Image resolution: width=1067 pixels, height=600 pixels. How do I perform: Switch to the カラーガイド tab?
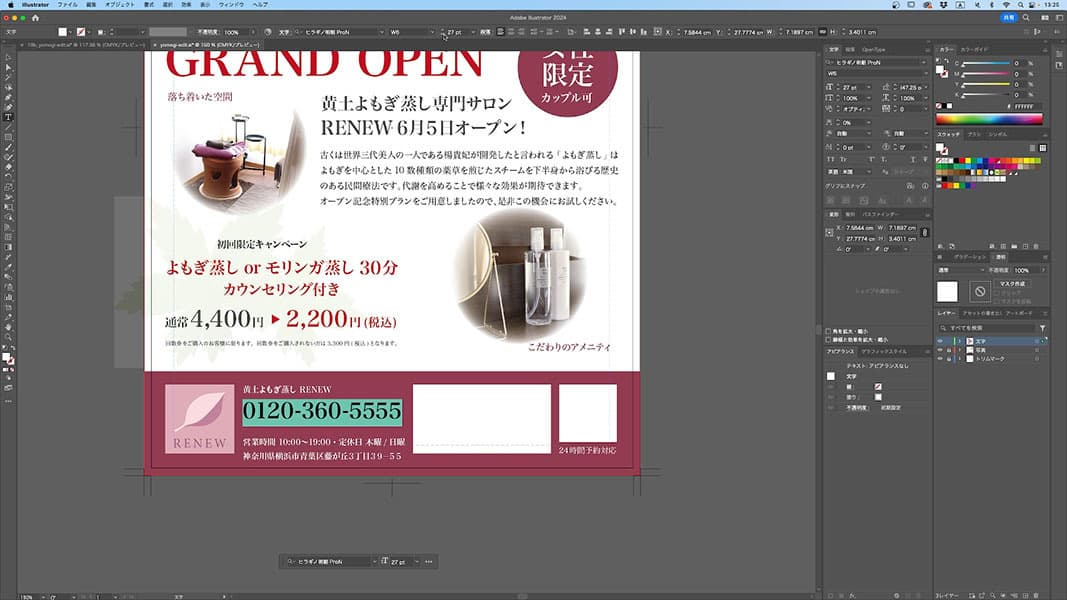(976, 48)
